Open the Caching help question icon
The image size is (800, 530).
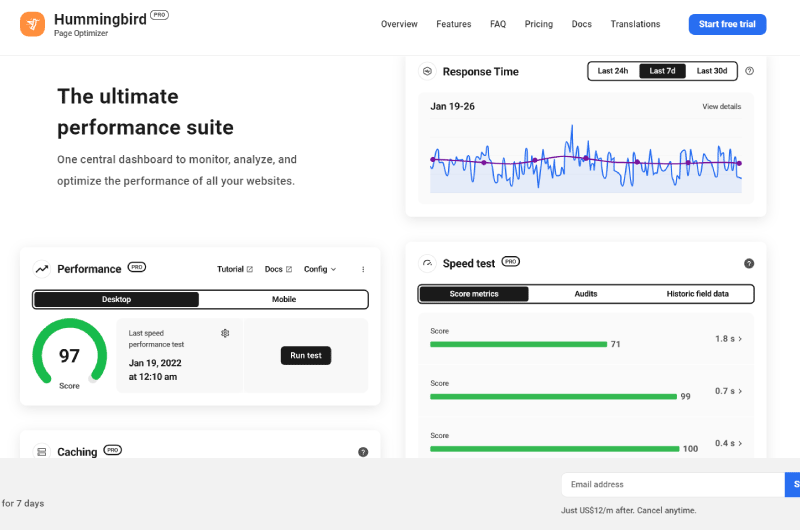click(x=363, y=452)
